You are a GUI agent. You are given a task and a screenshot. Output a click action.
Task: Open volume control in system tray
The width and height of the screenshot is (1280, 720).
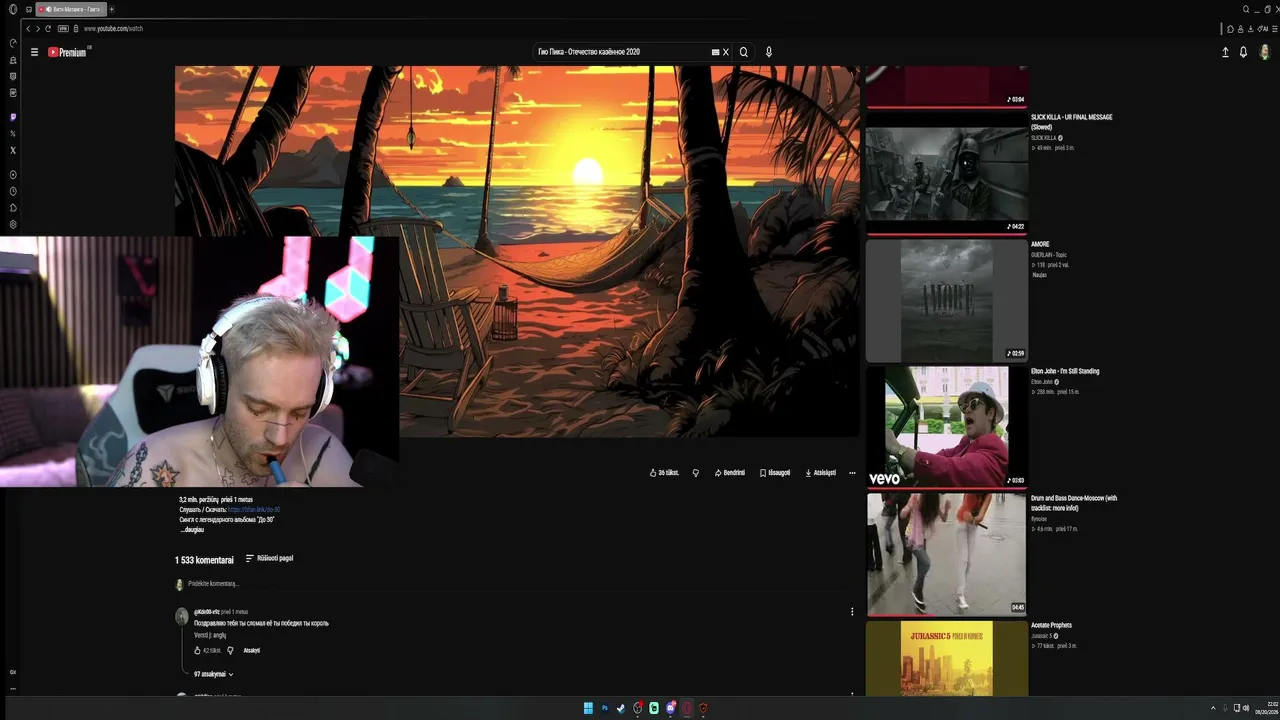coord(1245,708)
